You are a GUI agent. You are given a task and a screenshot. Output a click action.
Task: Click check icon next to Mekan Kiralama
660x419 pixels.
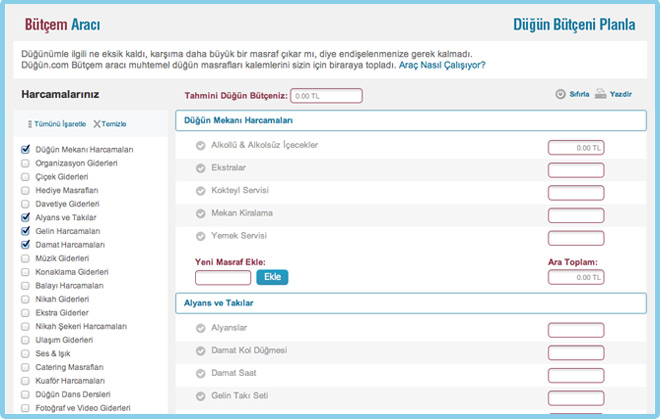pos(201,213)
